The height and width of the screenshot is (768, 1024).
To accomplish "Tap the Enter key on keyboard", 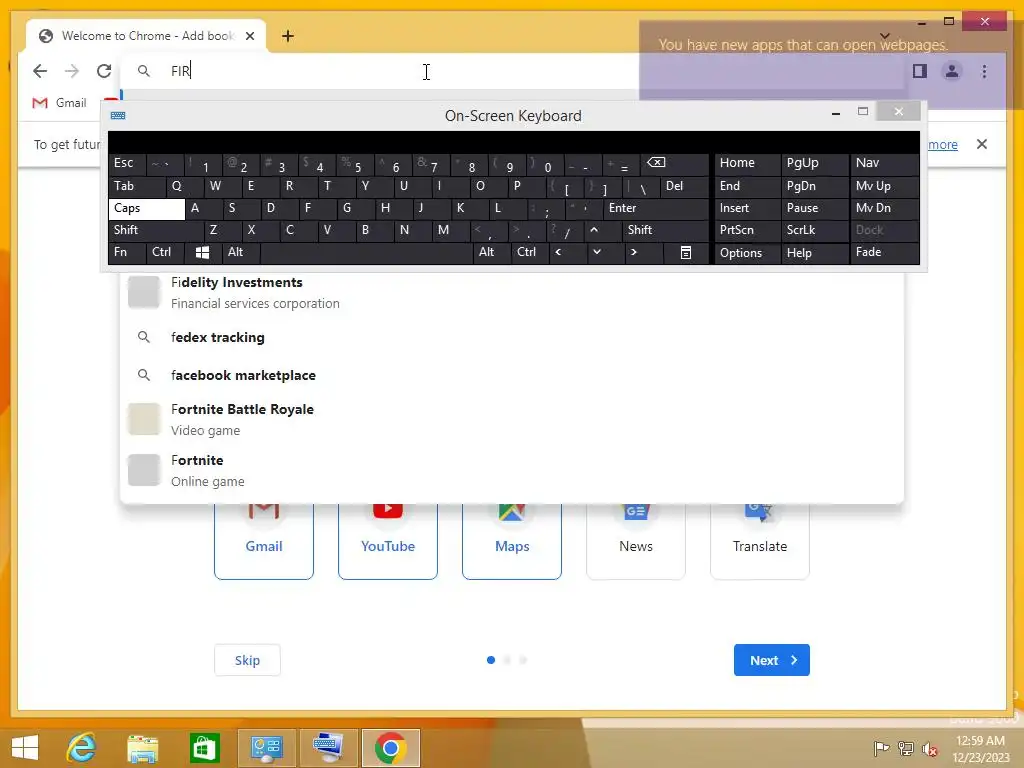I will coord(655,208).
